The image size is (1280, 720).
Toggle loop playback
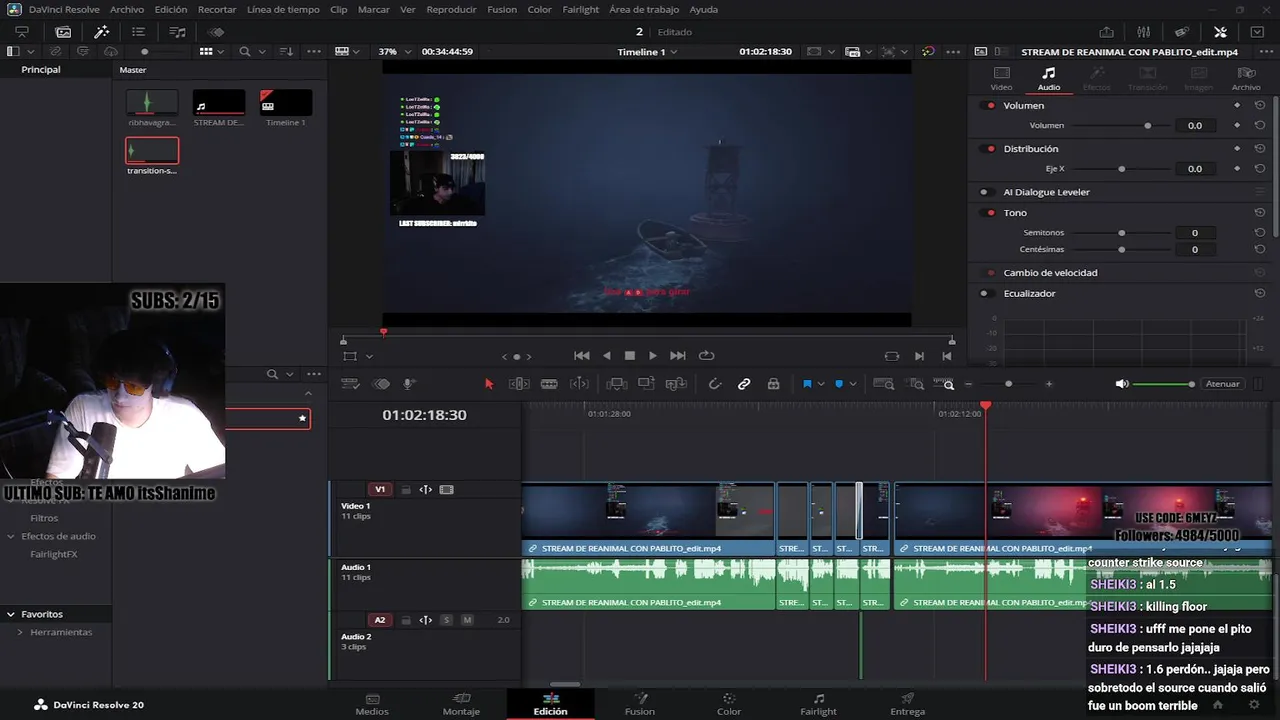[x=707, y=355]
